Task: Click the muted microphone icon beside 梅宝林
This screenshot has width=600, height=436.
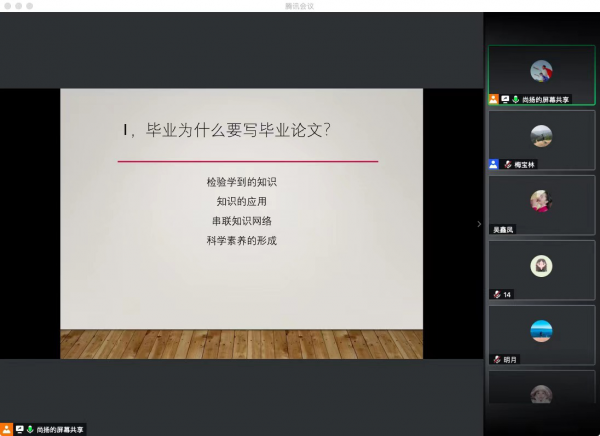Action: (507, 164)
